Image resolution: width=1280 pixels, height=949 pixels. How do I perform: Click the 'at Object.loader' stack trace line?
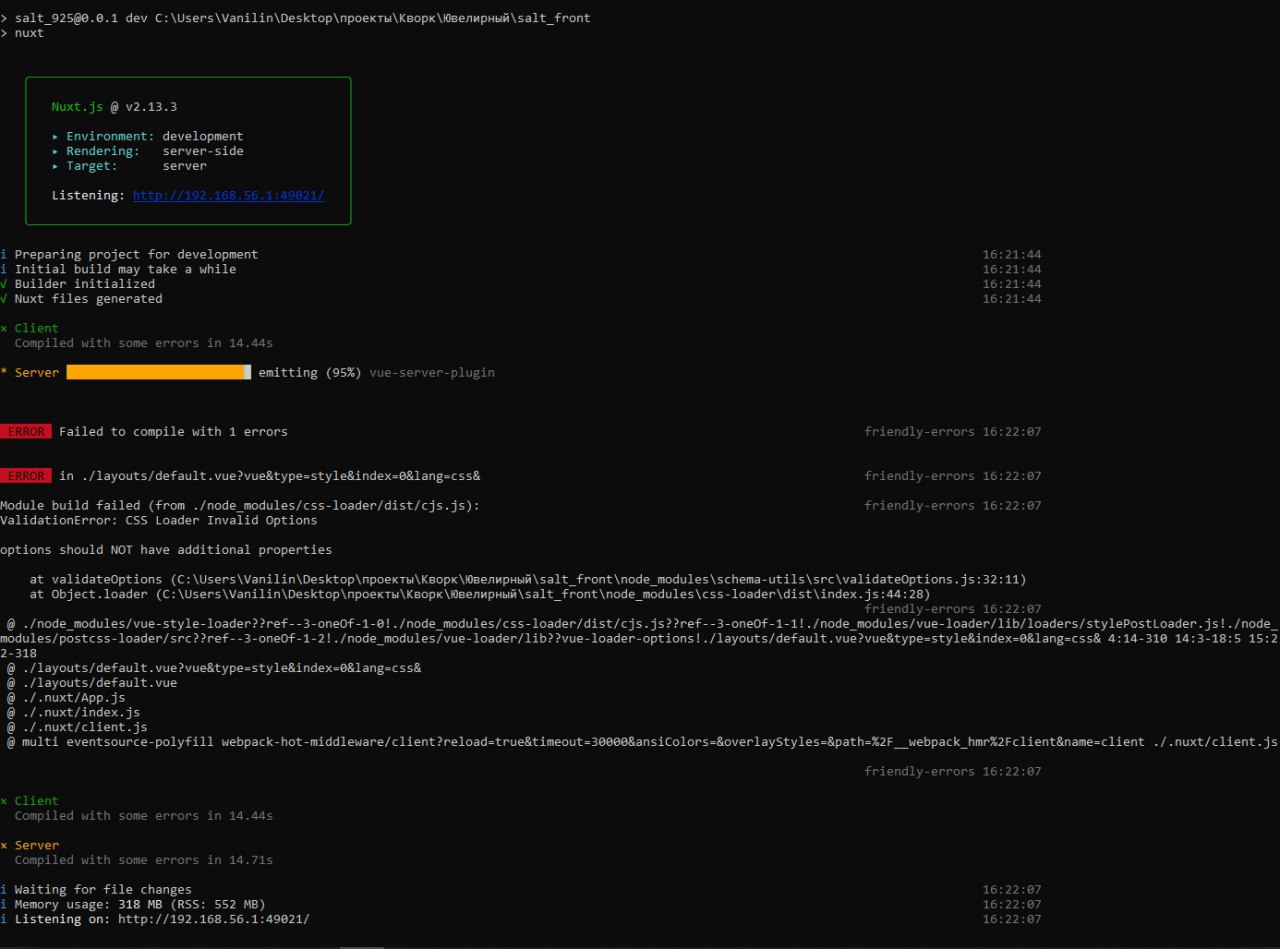pos(480,594)
